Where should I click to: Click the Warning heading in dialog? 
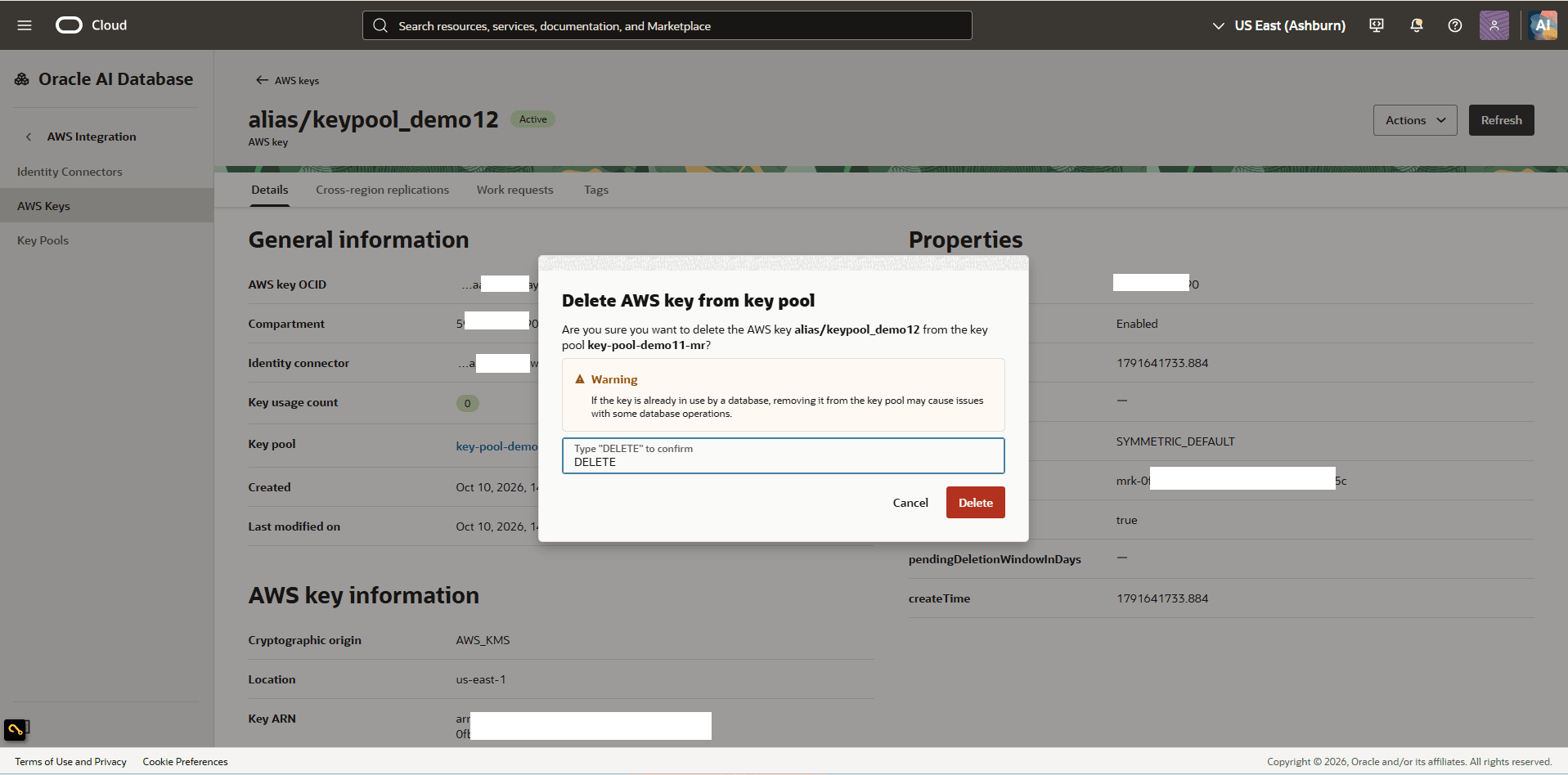(614, 379)
